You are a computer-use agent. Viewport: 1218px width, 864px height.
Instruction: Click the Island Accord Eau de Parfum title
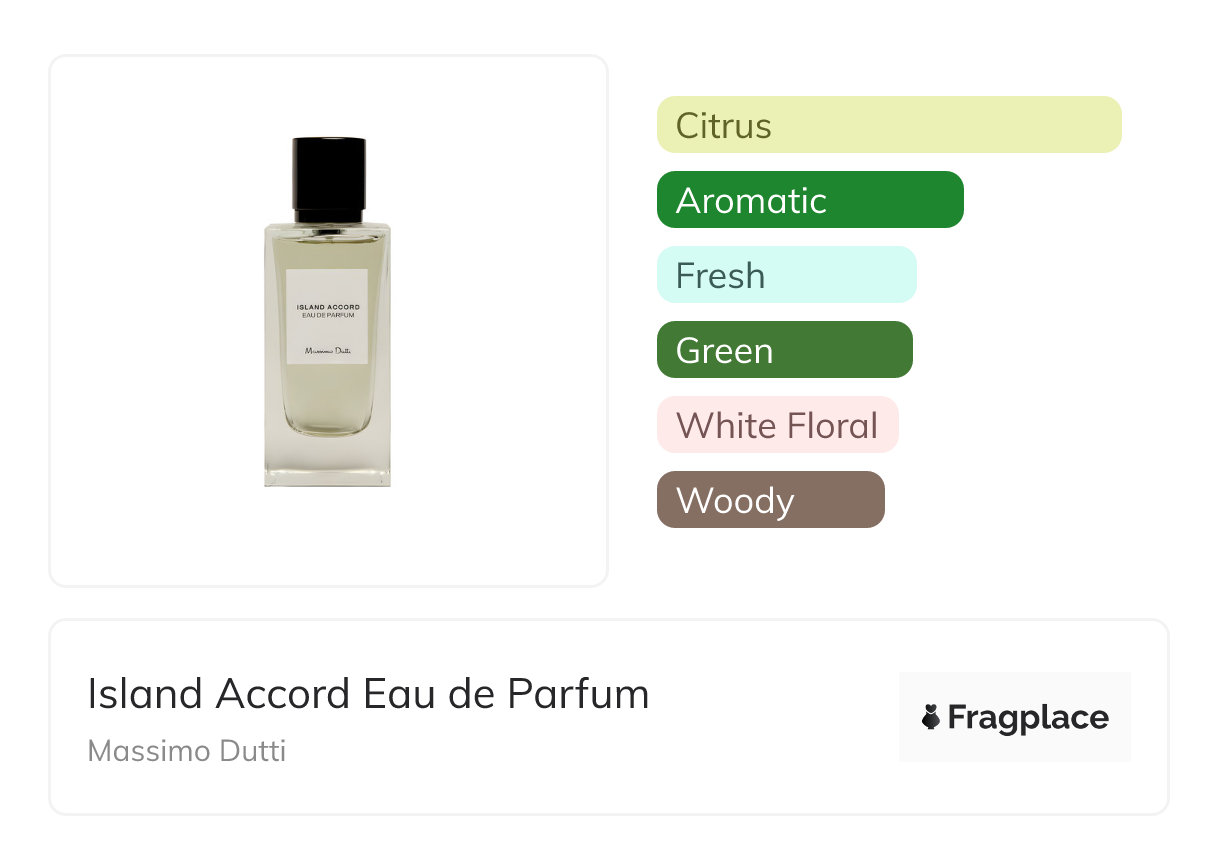pos(368,694)
